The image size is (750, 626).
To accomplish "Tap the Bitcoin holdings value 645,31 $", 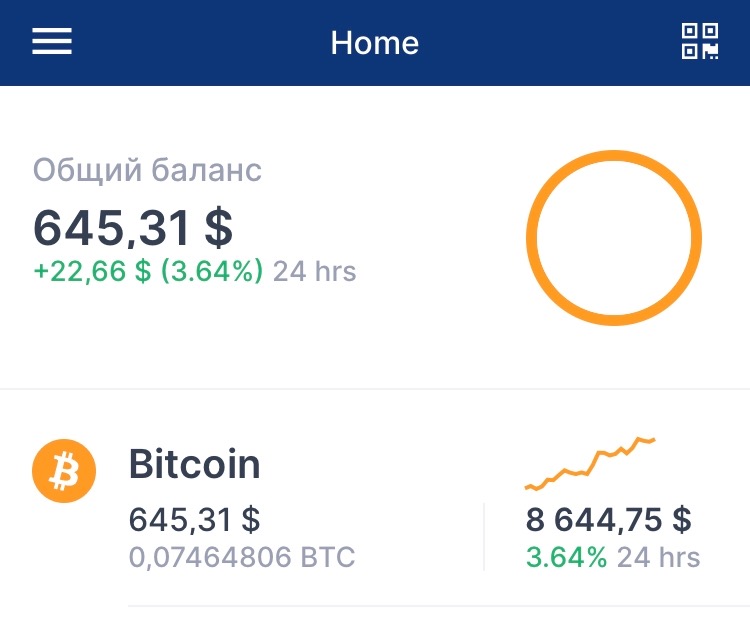I will click(195, 519).
